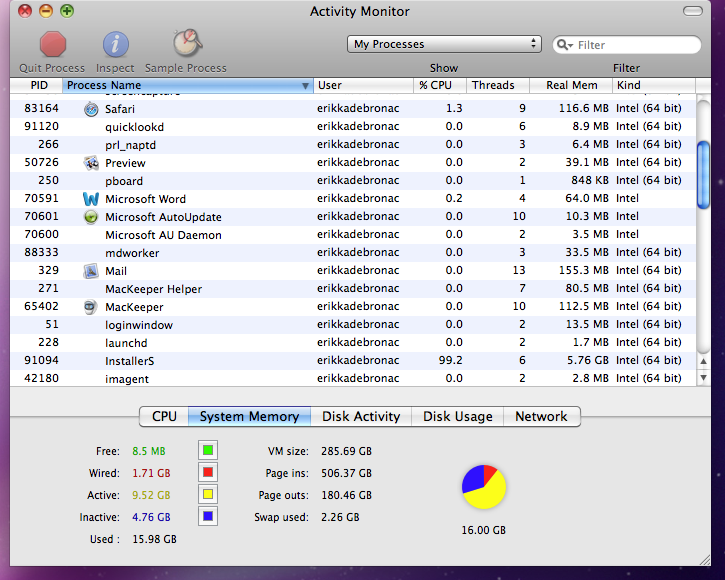Viewport: 725px width, 580px height.
Task: Select the pboard process row
Action: coord(353,181)
